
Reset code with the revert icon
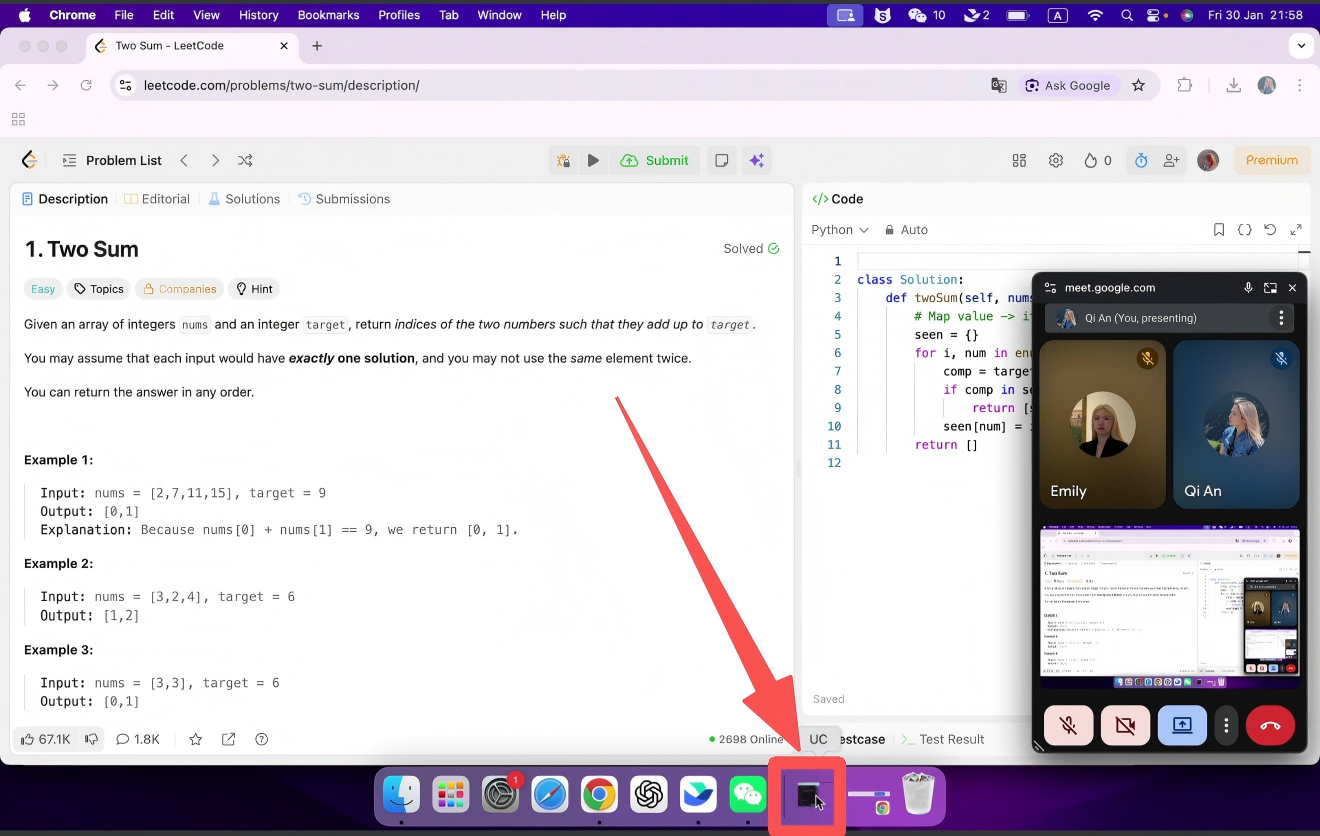[x=1270, y=230]
